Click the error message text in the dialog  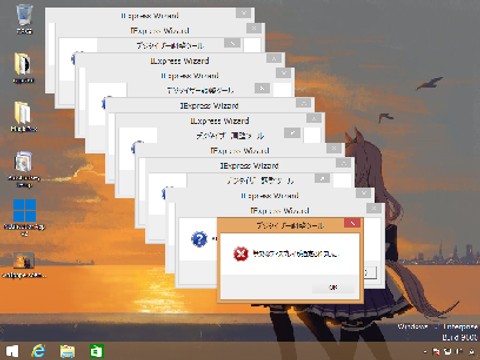coord(295,254)
